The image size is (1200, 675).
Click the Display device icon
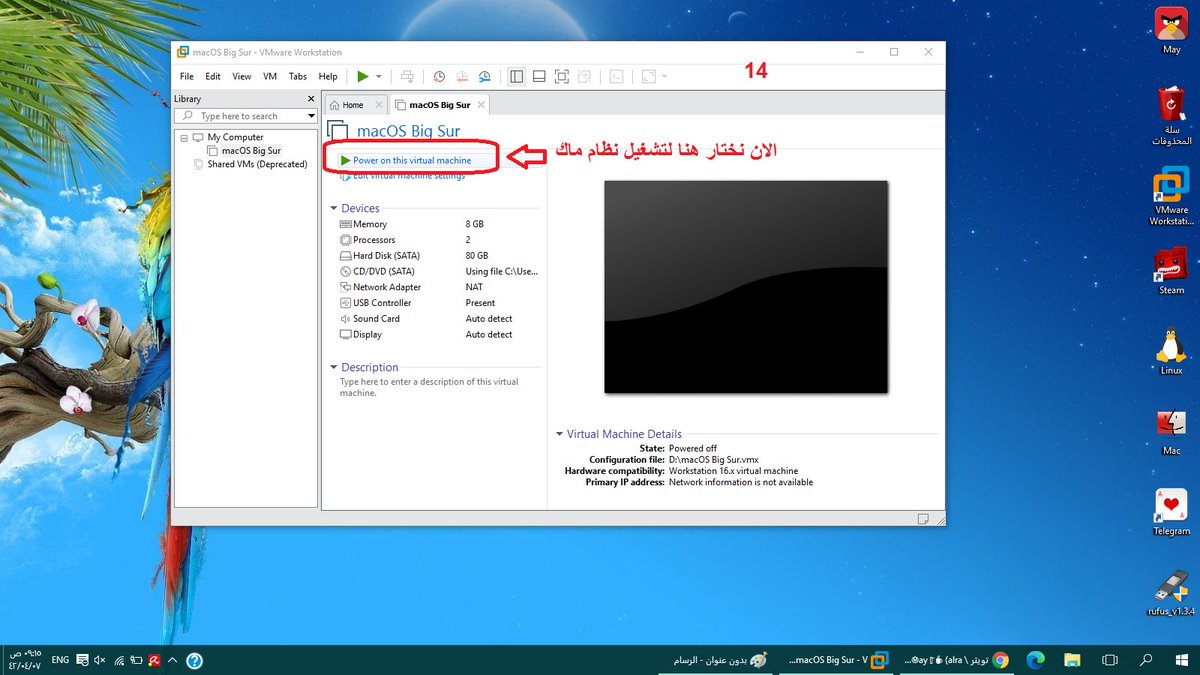(346, 334)
